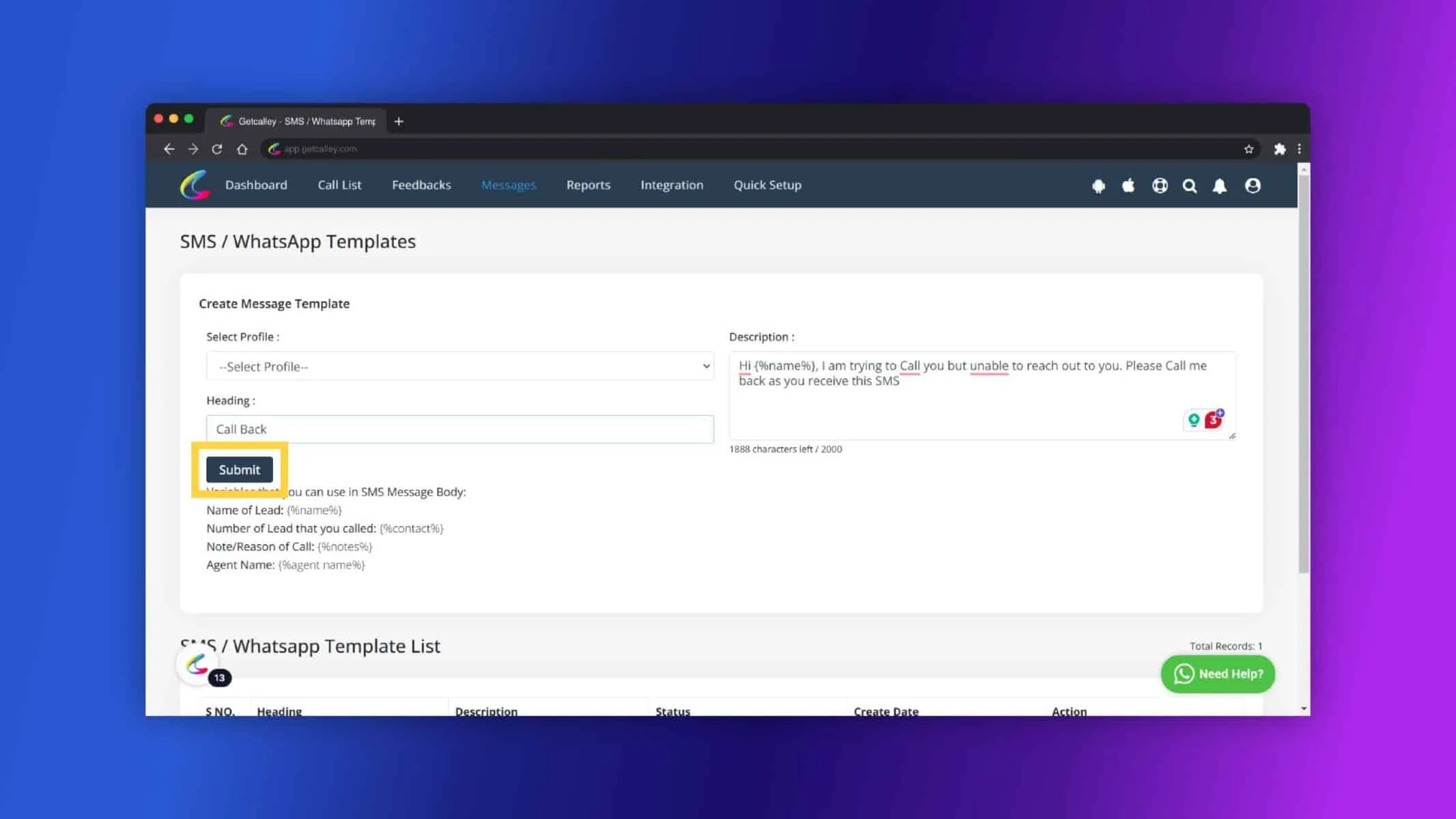Open the chat widget with badge 13
Screen dimensions: 1456x819
[x=199, y=664]
